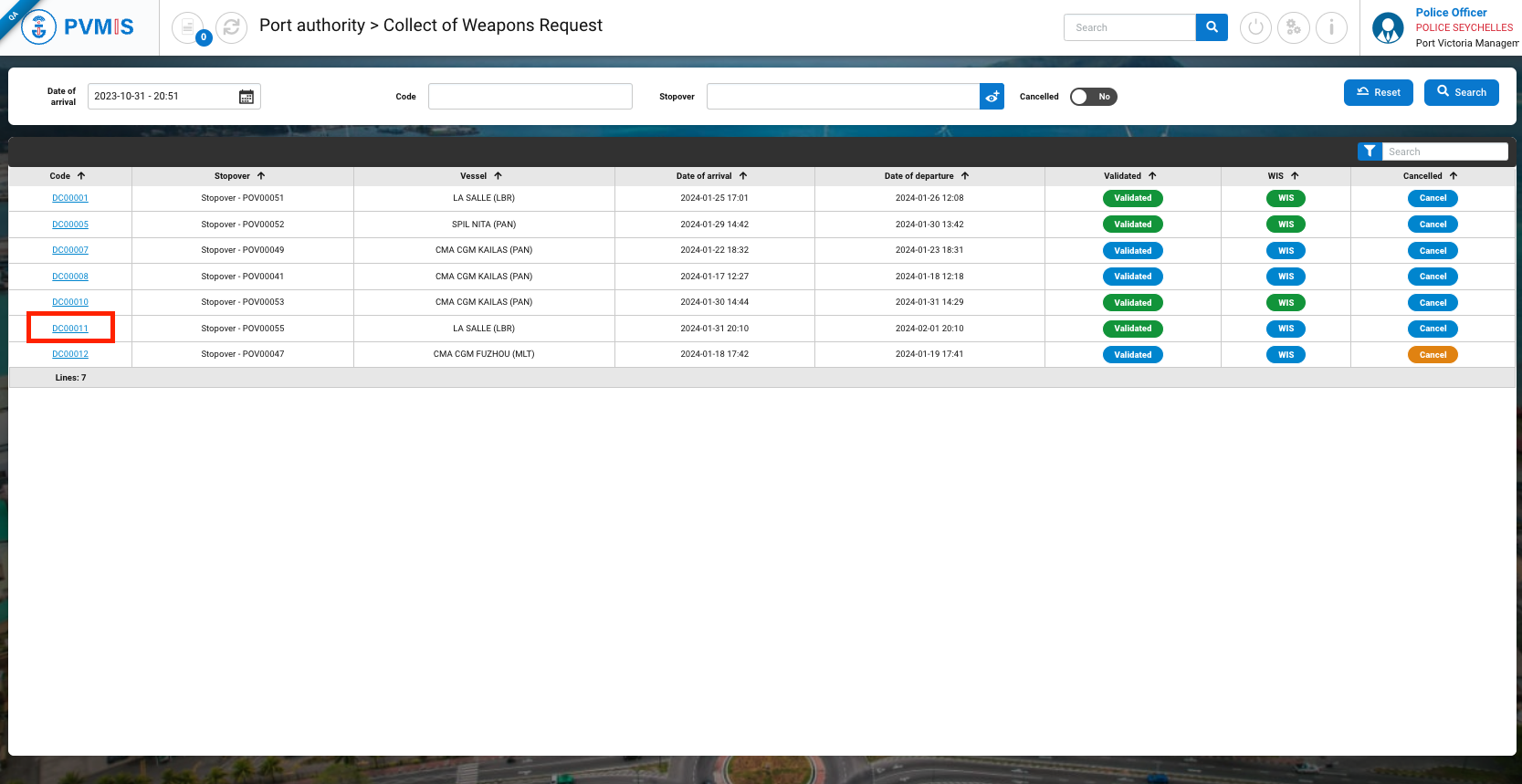The image size is (1522, 784).
Task: Toggle Validated status for DC00001
Action: pos(1132,198)
